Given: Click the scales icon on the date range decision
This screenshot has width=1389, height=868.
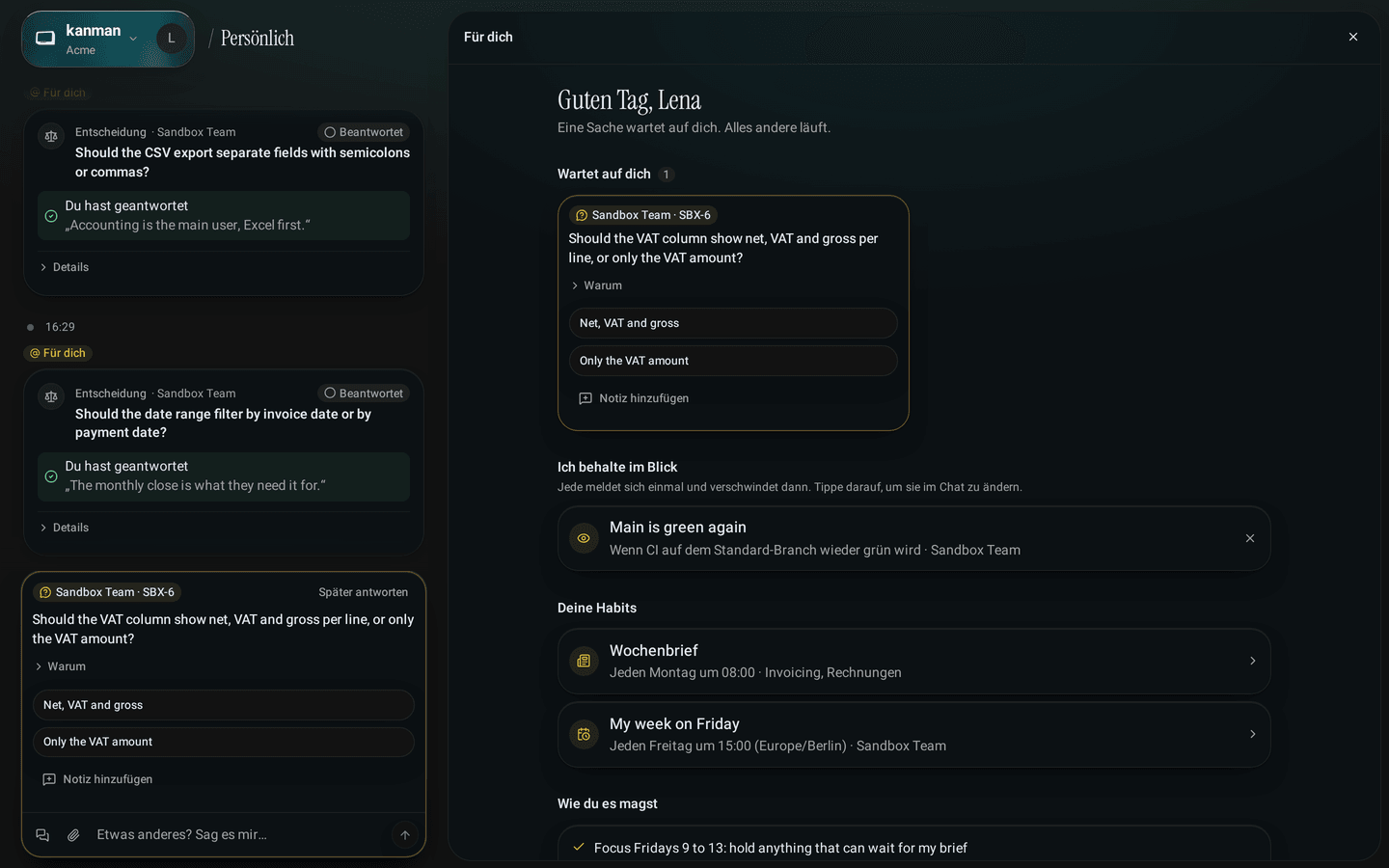Looking at the screenshot, I should click(51, 396).
